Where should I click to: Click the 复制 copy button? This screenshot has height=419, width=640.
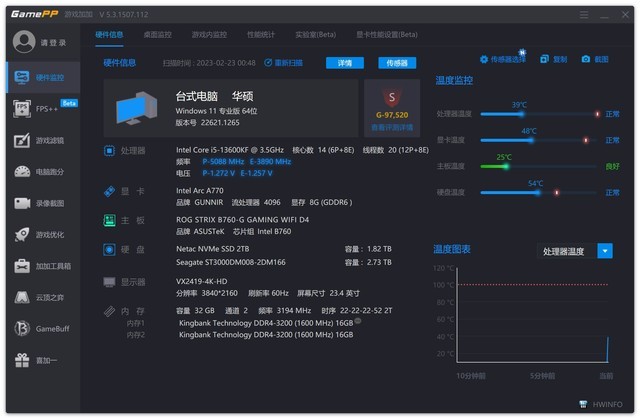(554, 60)
